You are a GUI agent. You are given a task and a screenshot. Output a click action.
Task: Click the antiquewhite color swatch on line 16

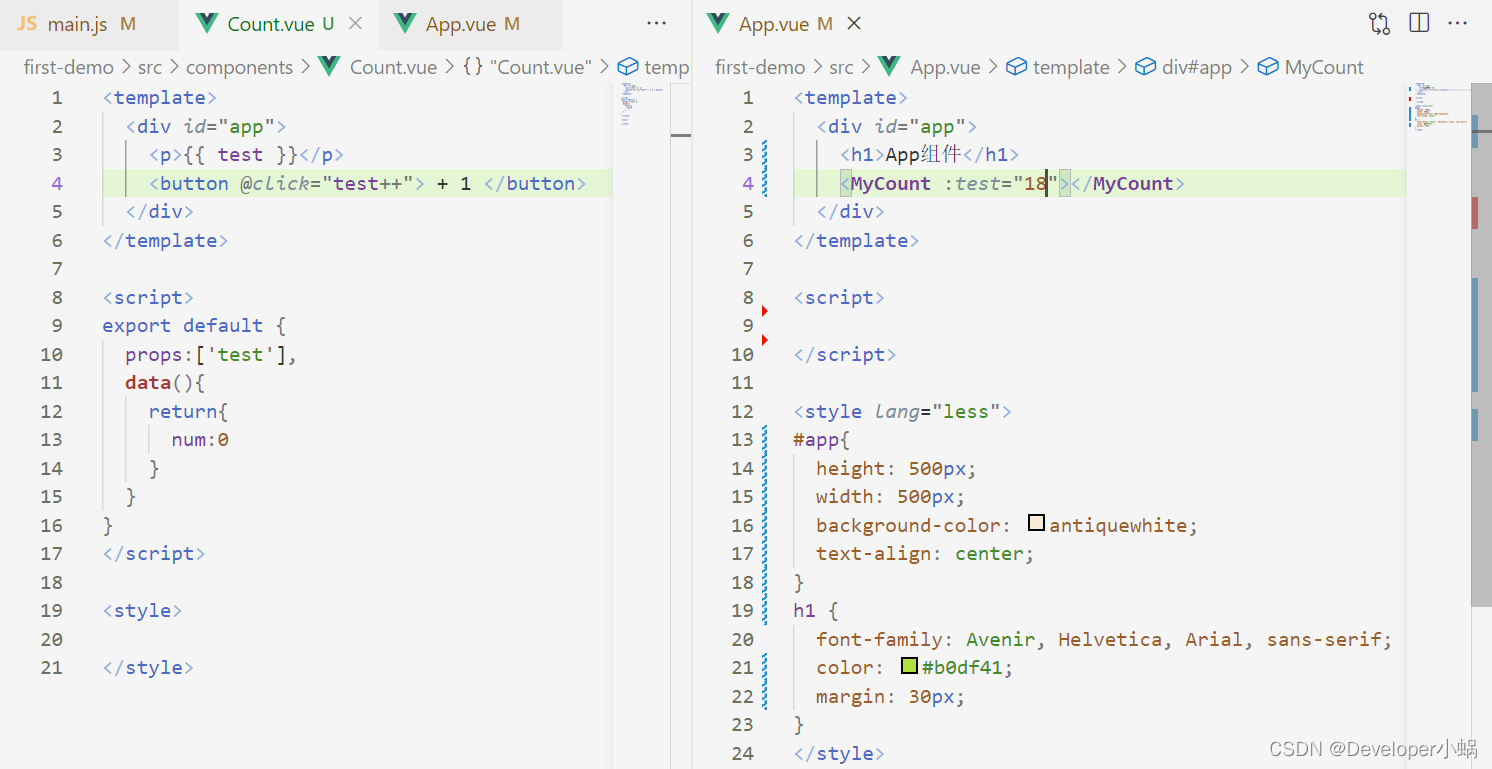(x=1036, y=522)
